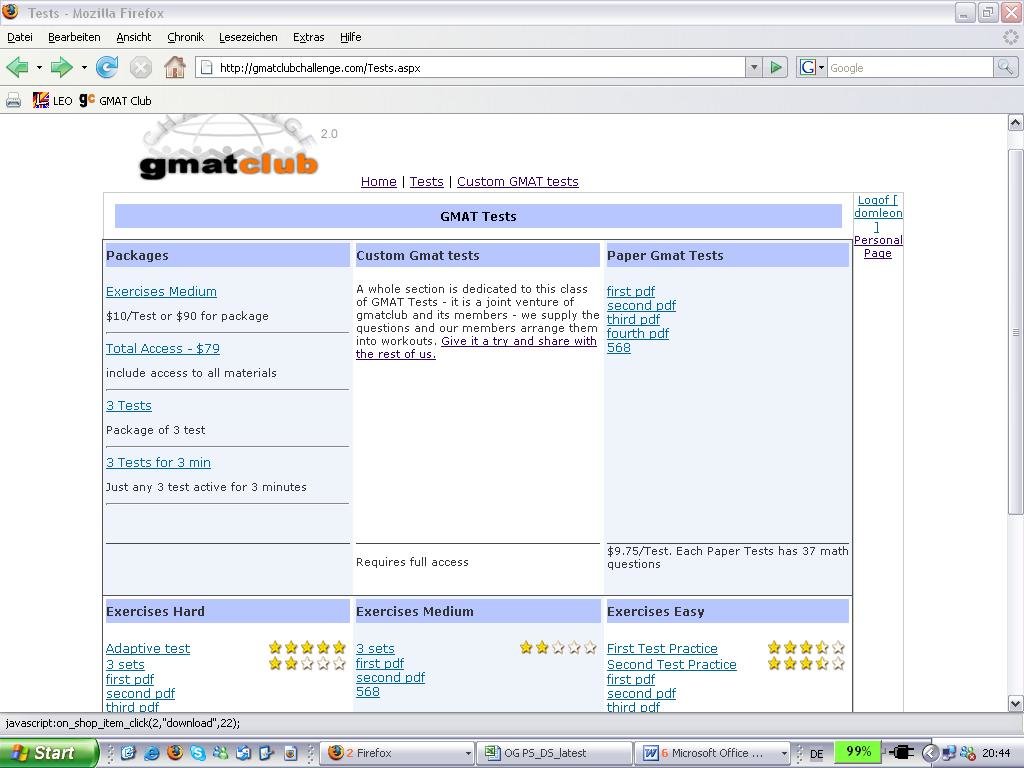This screenshot has width=1024, height=768.
Task: Open 3 sets under Exercises Hard
Action: click(x=125, y=665)
